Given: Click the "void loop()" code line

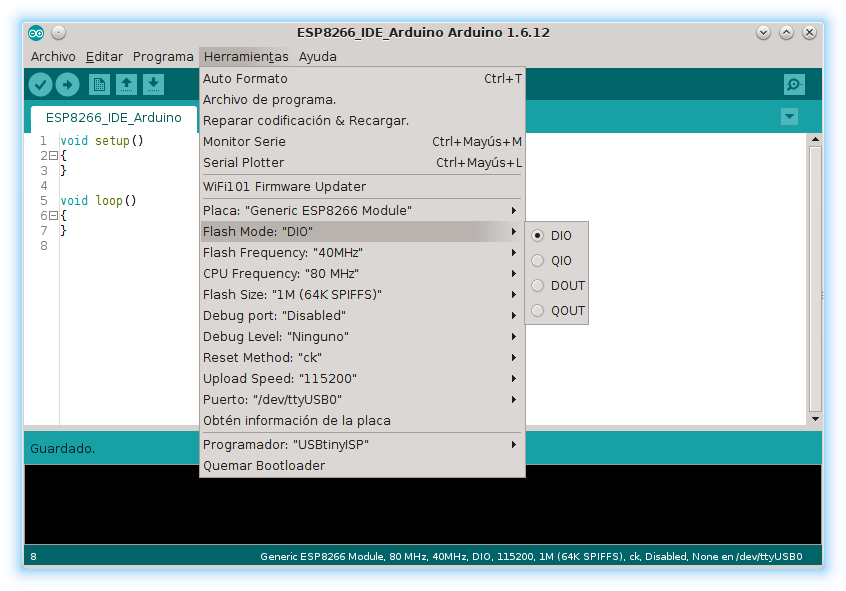Looking at the screenshot, I should point(98,201).
